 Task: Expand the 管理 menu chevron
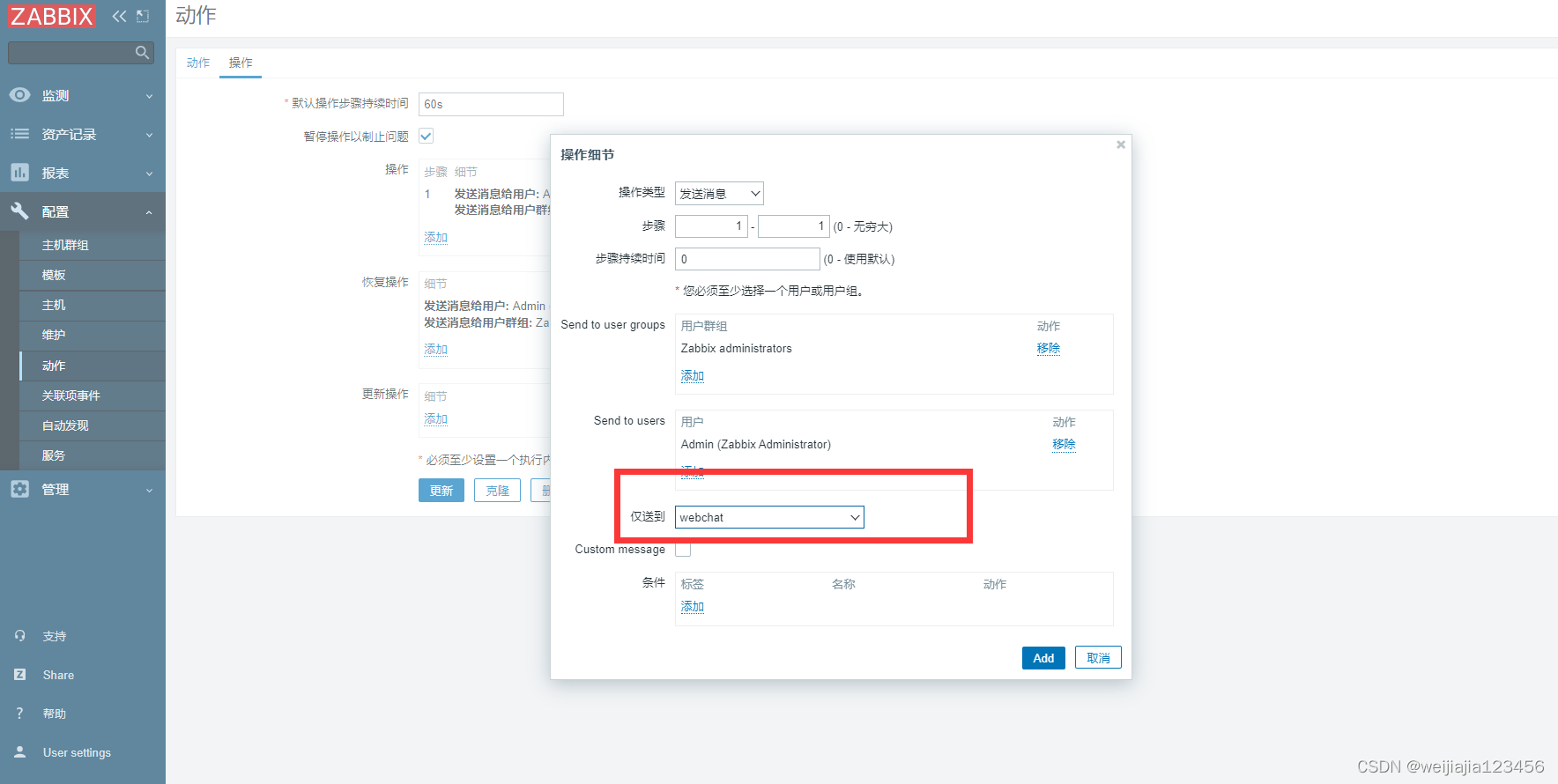pos(149,490)
